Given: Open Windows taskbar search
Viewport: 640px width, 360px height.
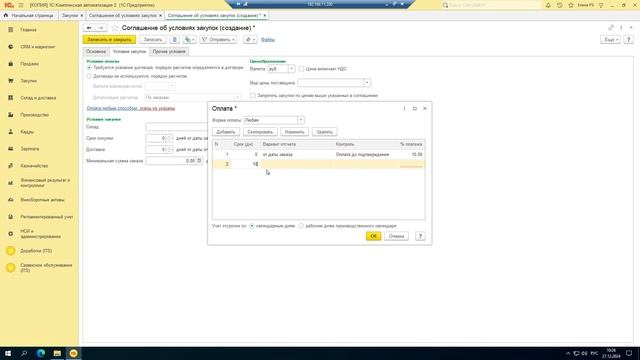Looking at the screenshot, I should click(x=24, y=353).
